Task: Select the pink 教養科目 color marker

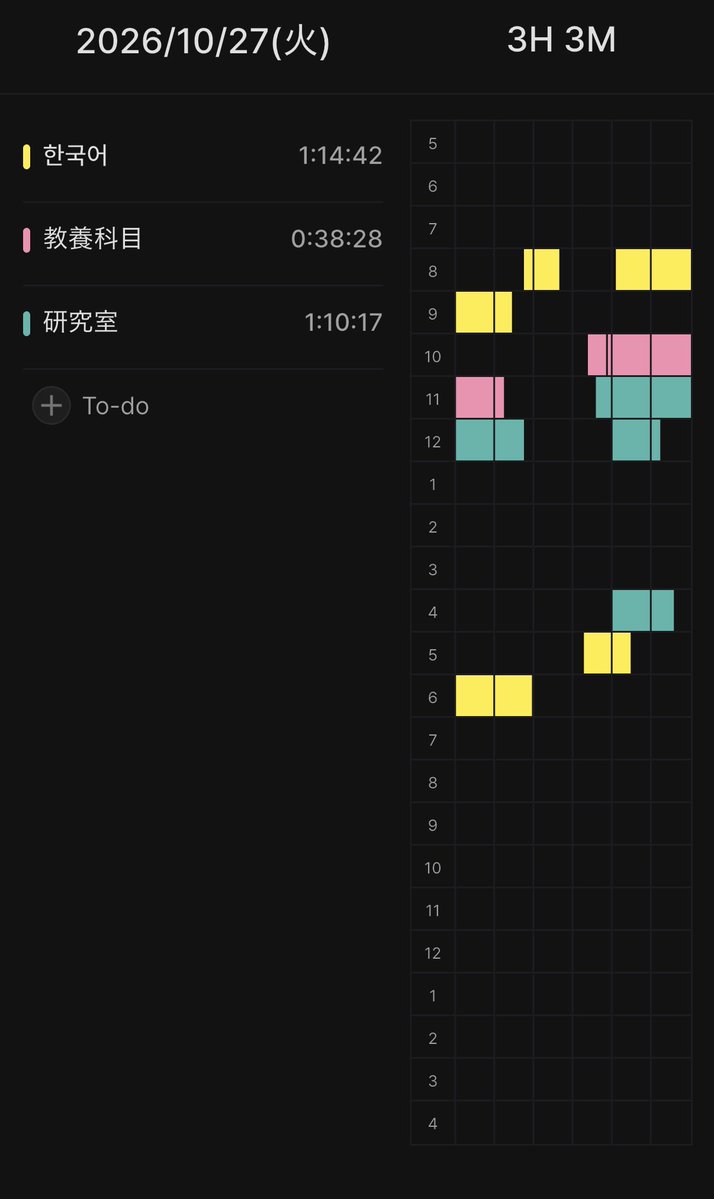Action: point(27,239)
